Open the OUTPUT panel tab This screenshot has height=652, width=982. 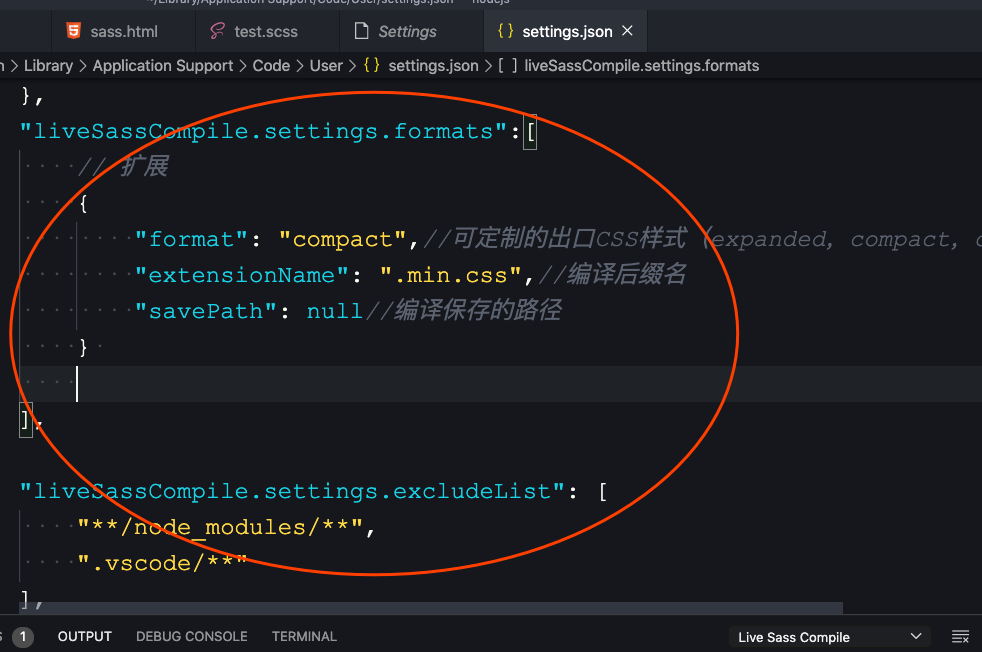(x=85, y=636)
